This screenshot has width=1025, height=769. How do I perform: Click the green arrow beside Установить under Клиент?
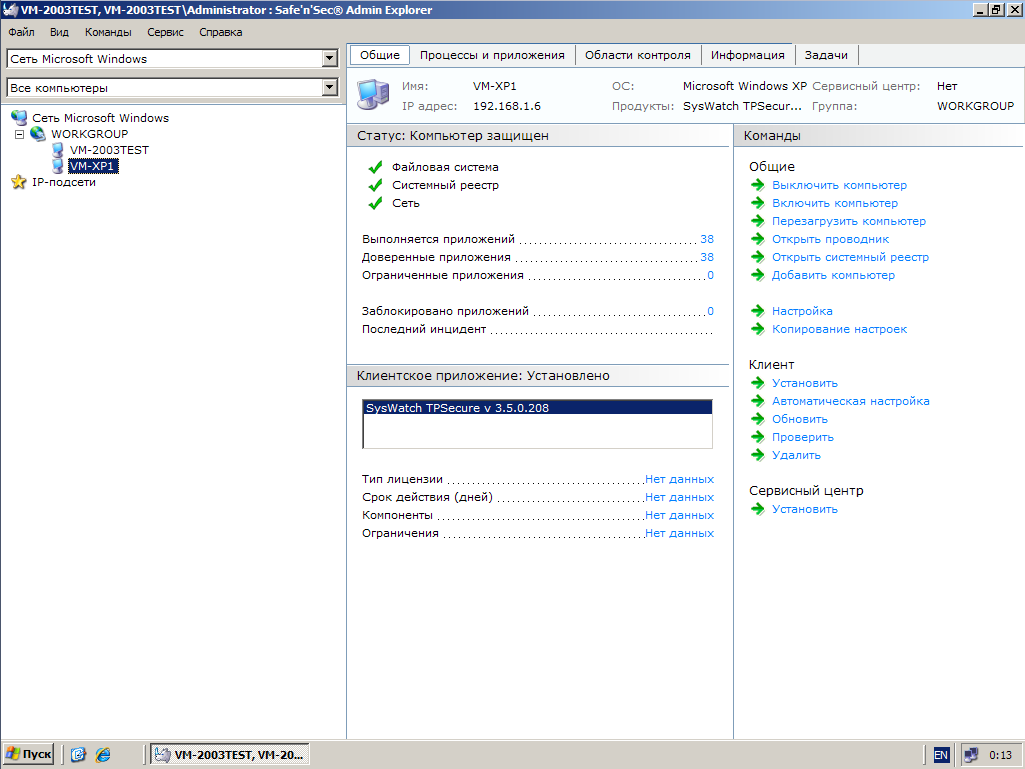pyautogui.click(x=758, y=383)
